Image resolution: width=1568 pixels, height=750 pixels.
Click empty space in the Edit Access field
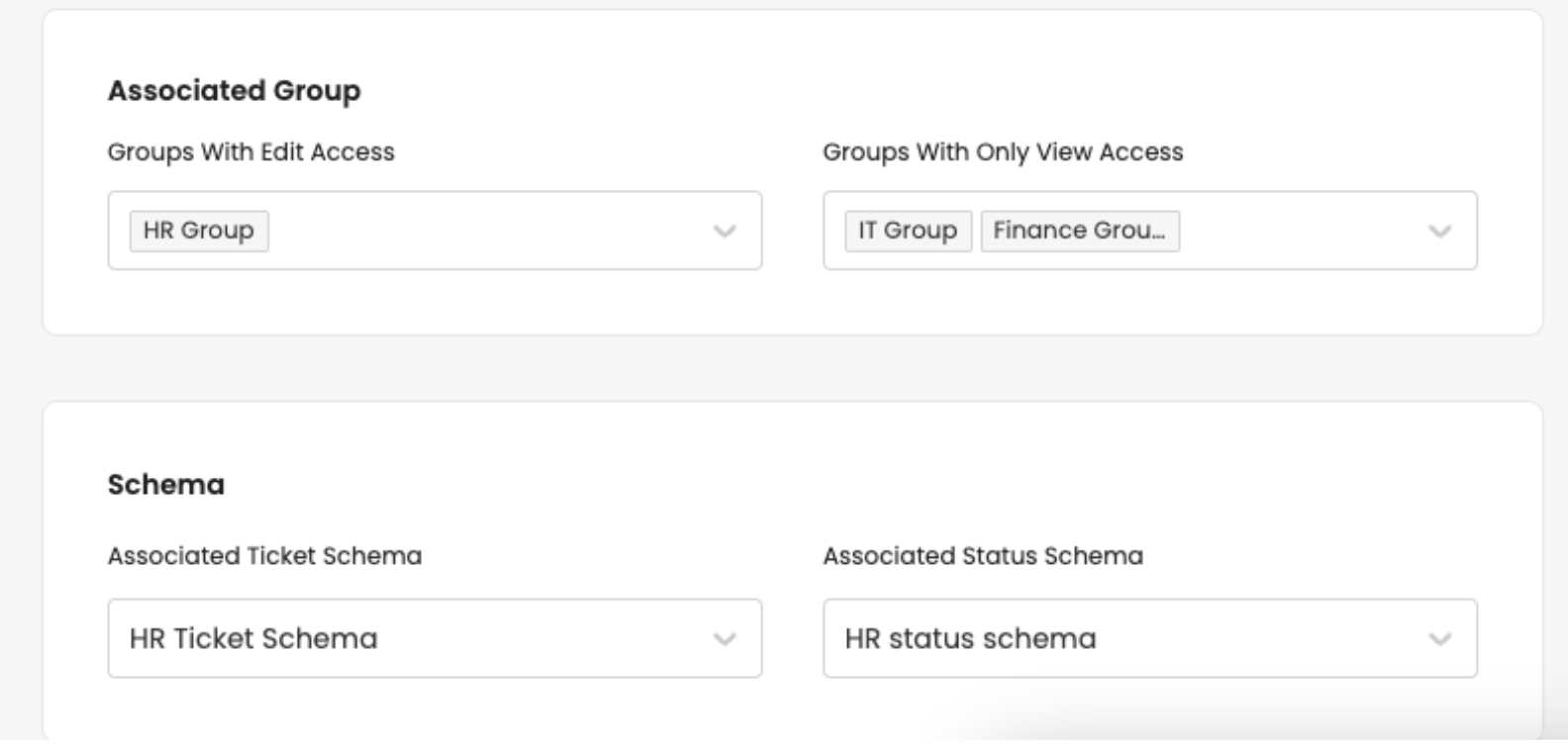click(x=485, y=231)
